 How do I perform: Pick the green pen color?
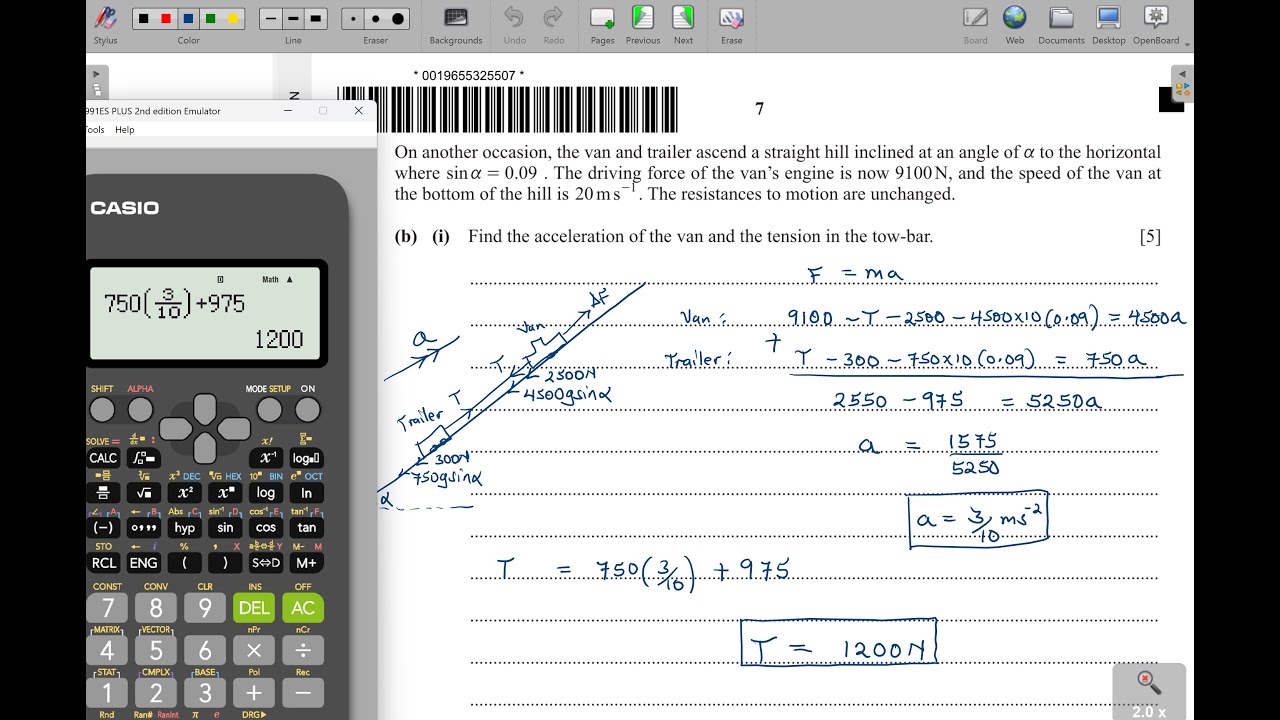click(210, 19)
